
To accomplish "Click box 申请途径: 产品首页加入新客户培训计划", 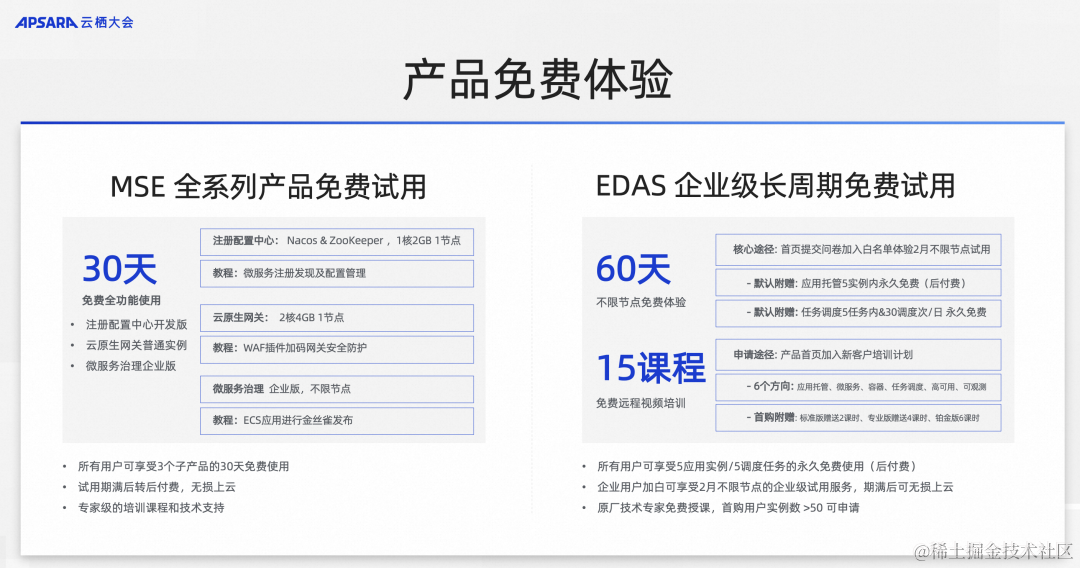I will pyautogui.click(x=858, y=355).
